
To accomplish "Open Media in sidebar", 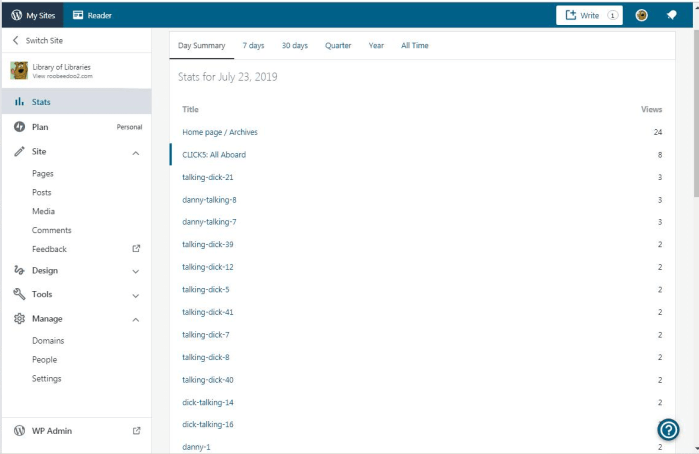I will pyautogui.click(x=43, y=211).
